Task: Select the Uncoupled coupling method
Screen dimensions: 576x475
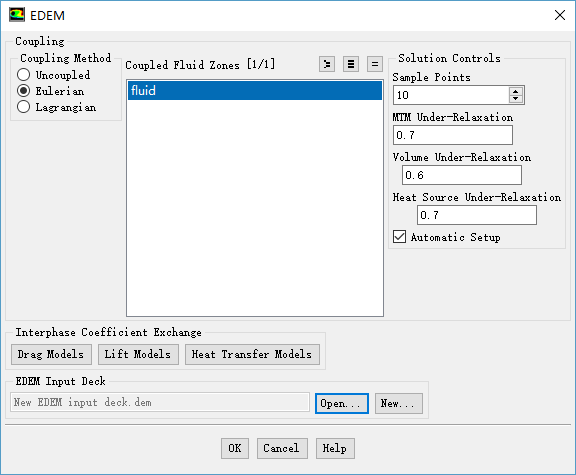Action: tap(24, 75)
